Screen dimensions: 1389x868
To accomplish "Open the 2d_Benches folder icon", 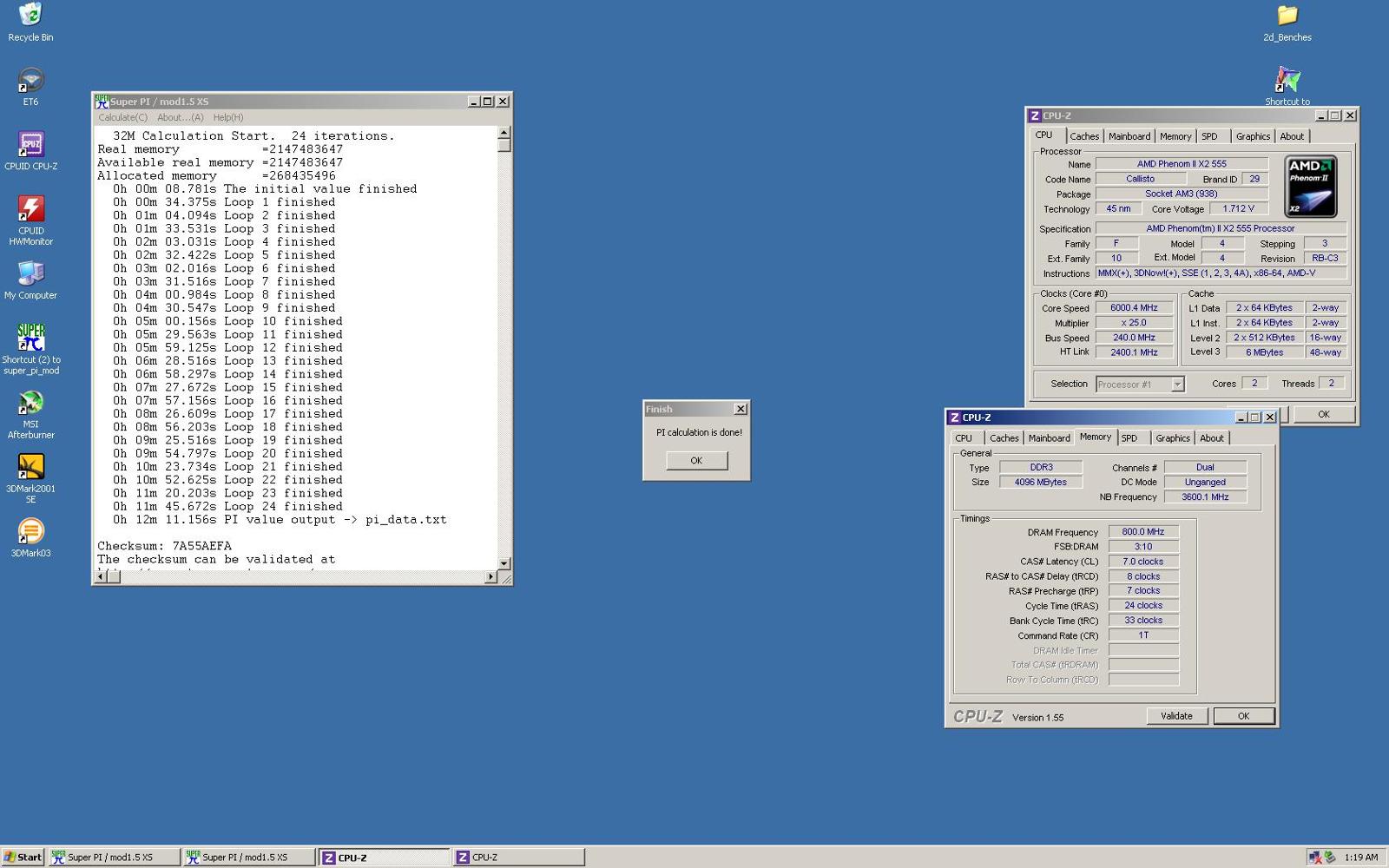I will point(1287,22).
